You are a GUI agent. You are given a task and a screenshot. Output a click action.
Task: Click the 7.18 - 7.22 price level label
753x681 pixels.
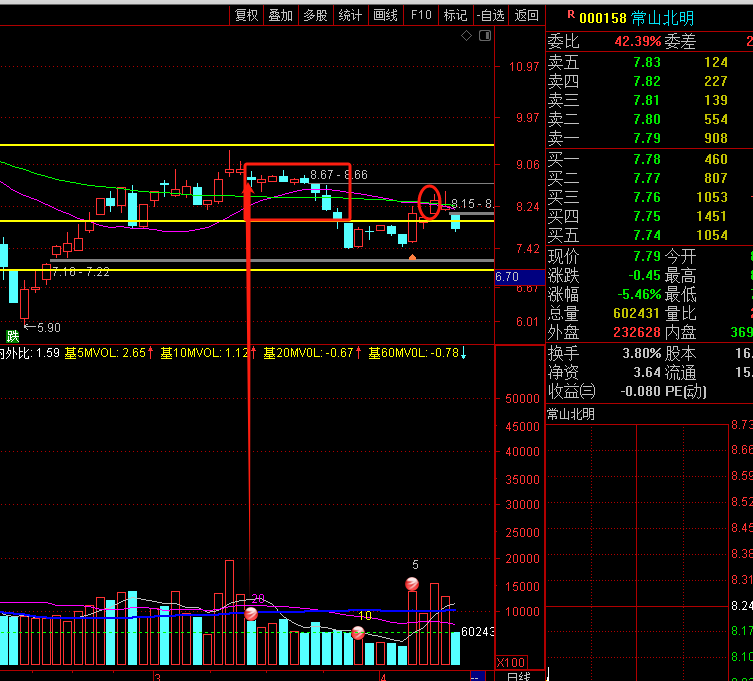[x=81, y=272]
